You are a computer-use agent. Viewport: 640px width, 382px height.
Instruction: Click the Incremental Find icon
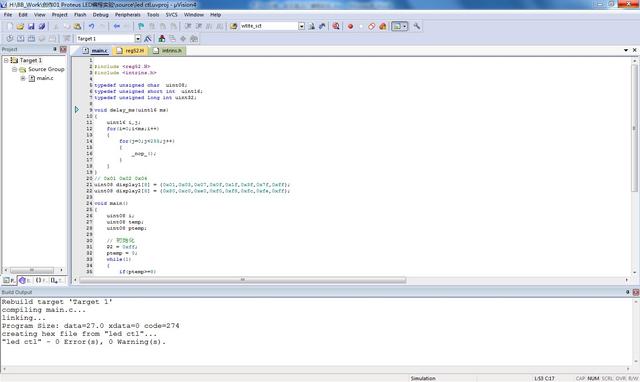[322, 26]
